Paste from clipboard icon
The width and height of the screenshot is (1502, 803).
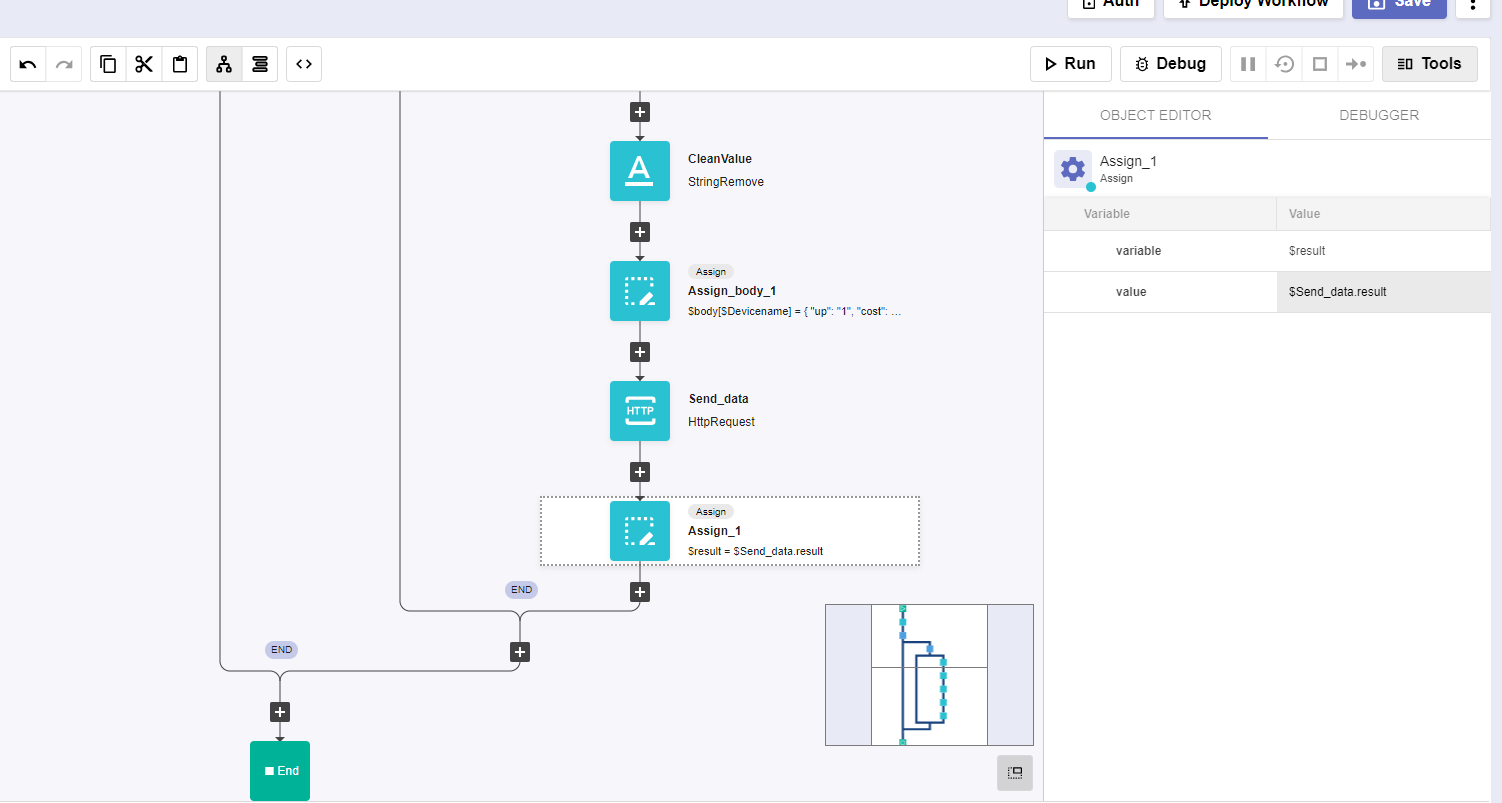[180, 64]
